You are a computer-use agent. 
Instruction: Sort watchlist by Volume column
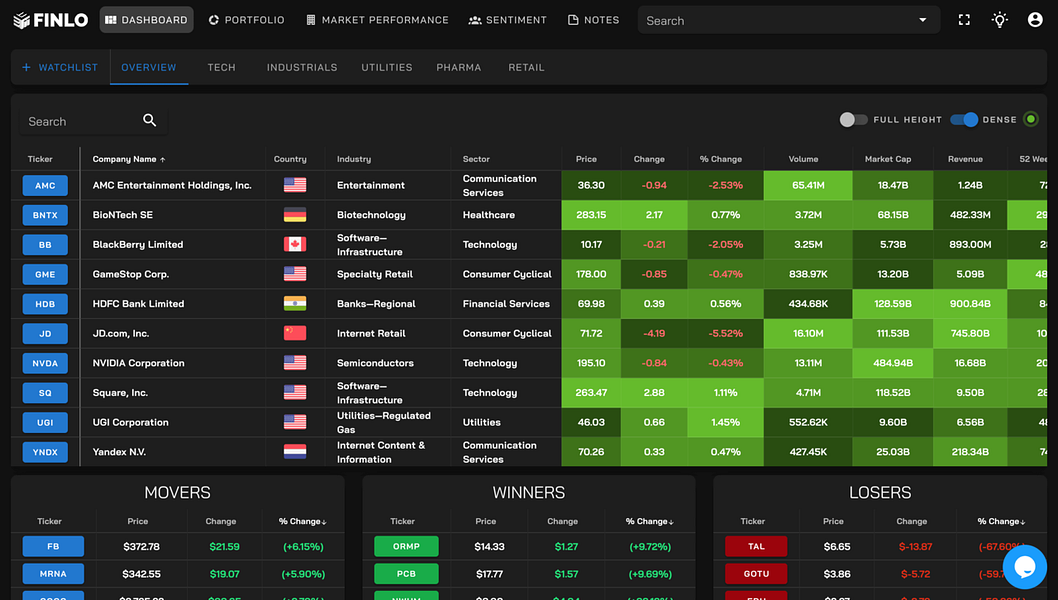click(803, 159)
